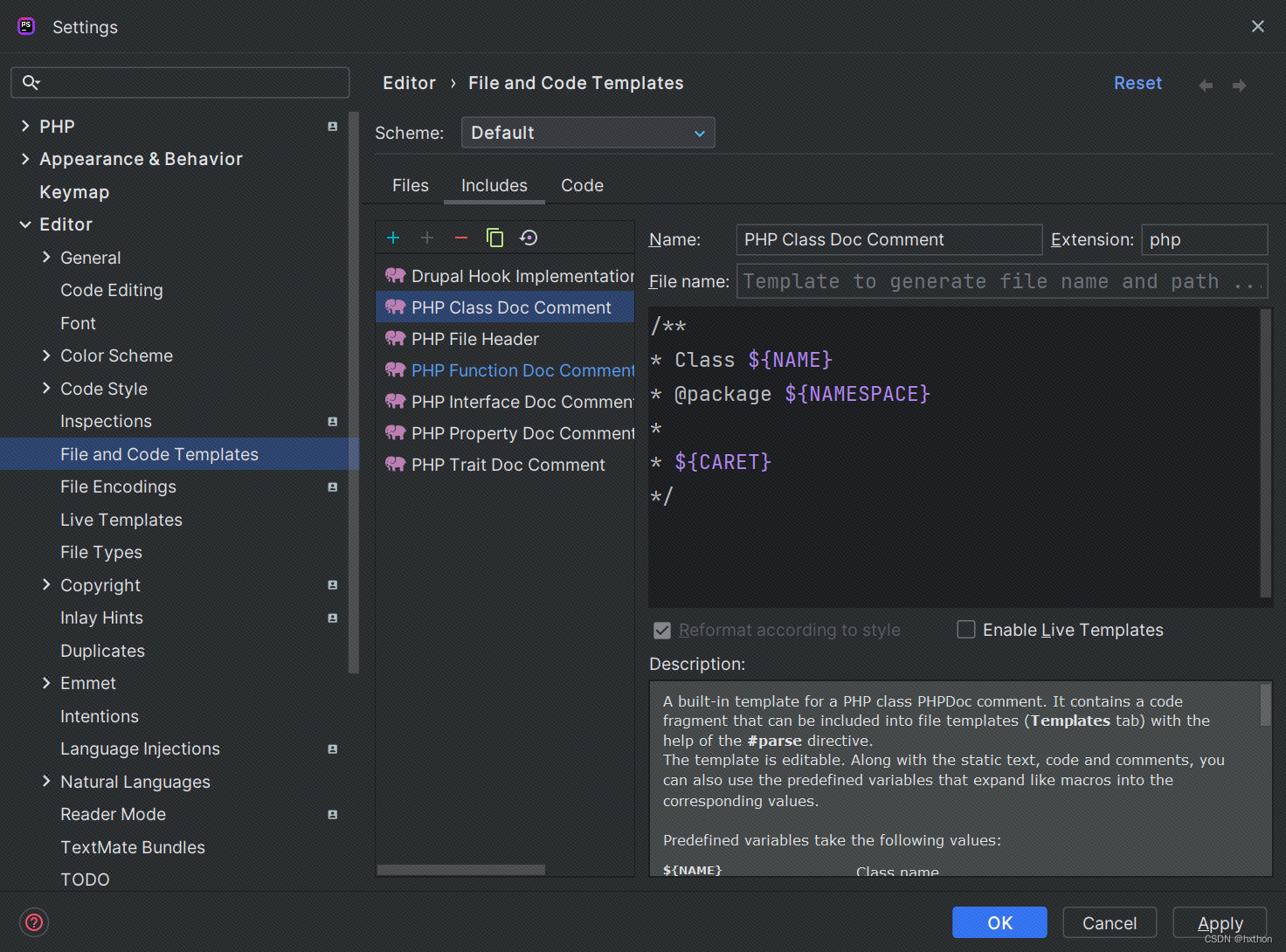This screenshot has width=1286, height=952.
Task: Click elephant icon of PHP Trait Doc Comment
Action: click(x=395, y=464)
